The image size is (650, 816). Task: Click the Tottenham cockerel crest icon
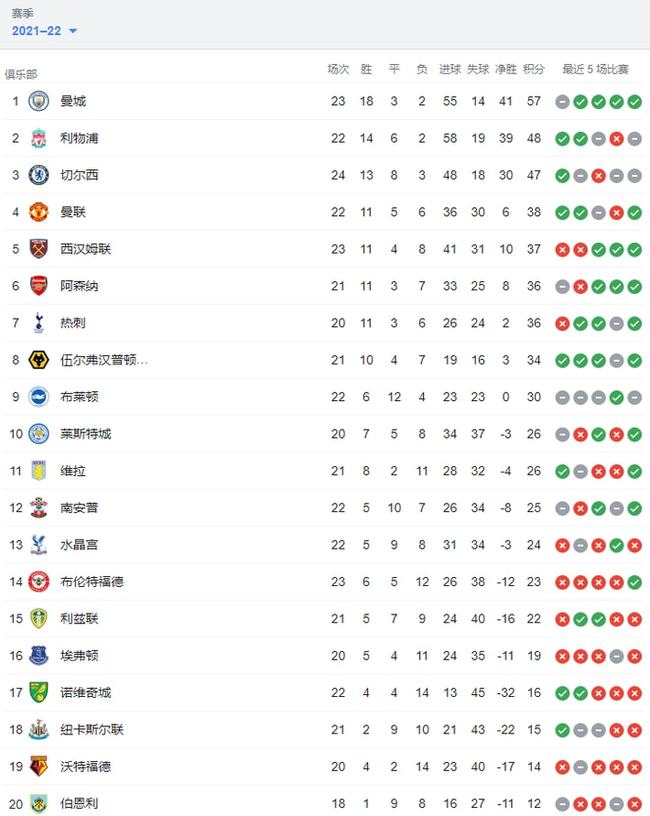pyautogui.click(x=39, y=323)
